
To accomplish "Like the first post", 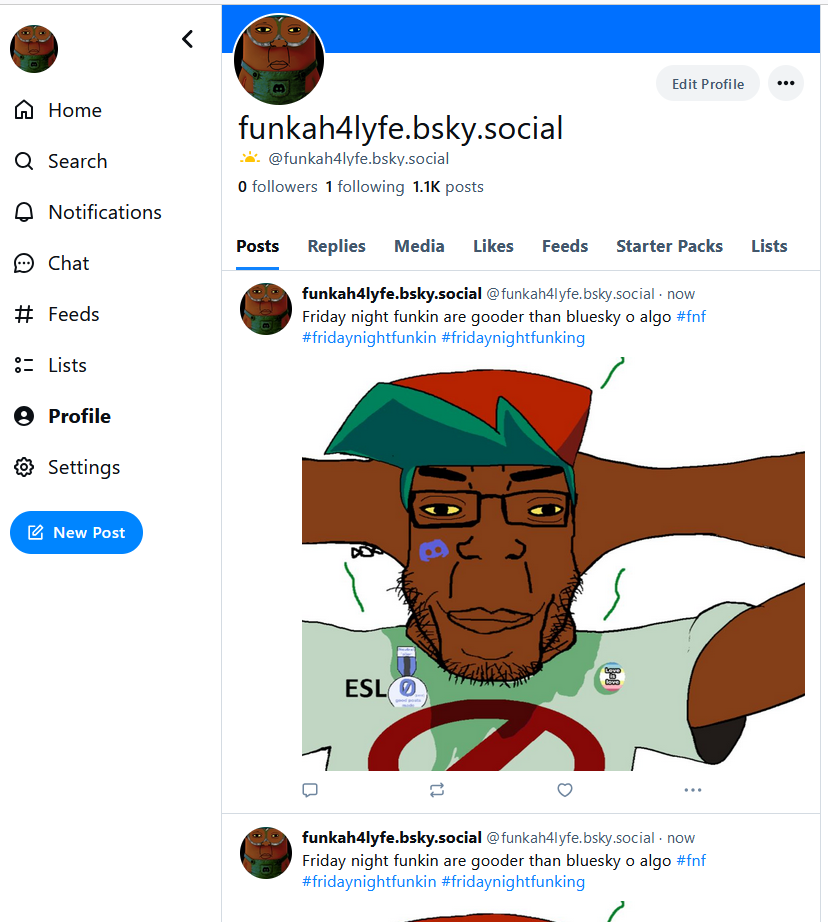I will (x=565, y=790).
